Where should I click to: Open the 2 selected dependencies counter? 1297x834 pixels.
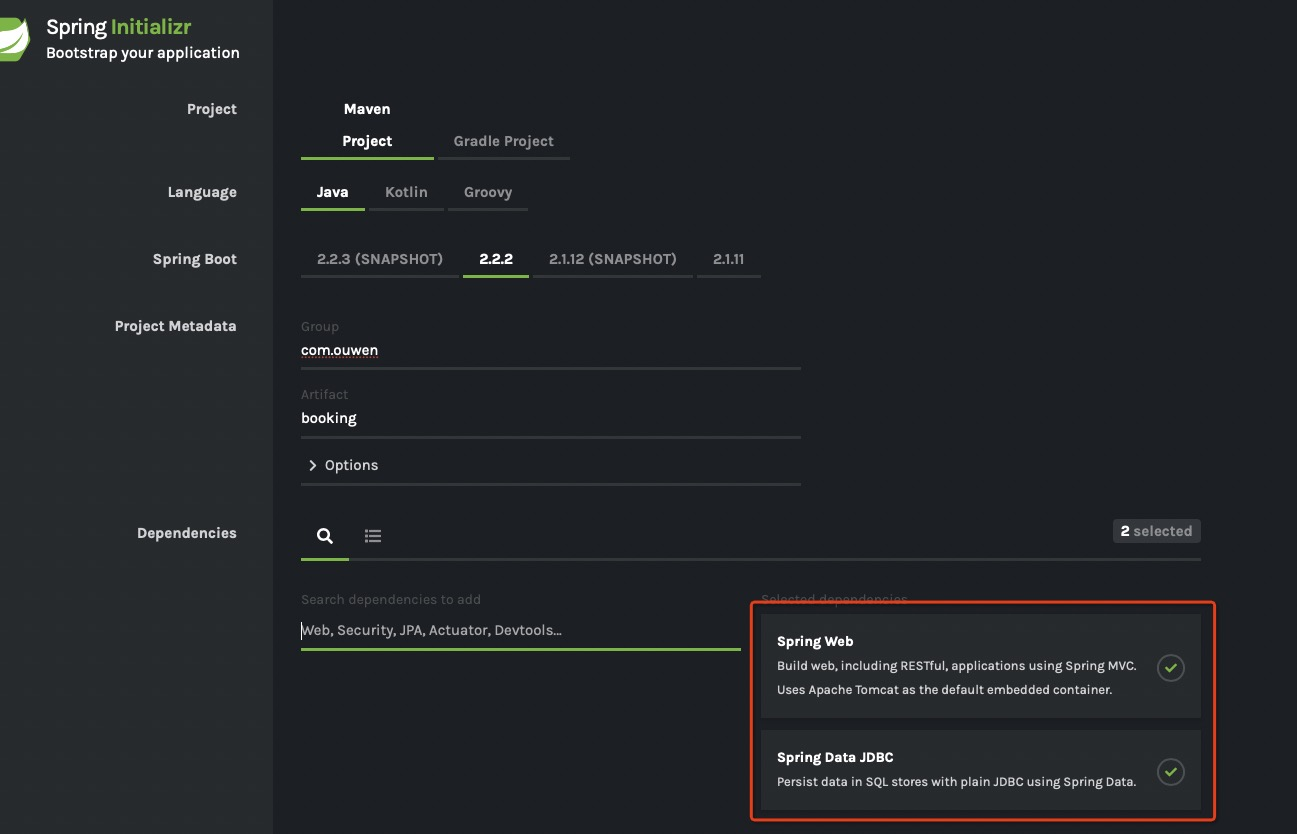[x=1156, y=531]
